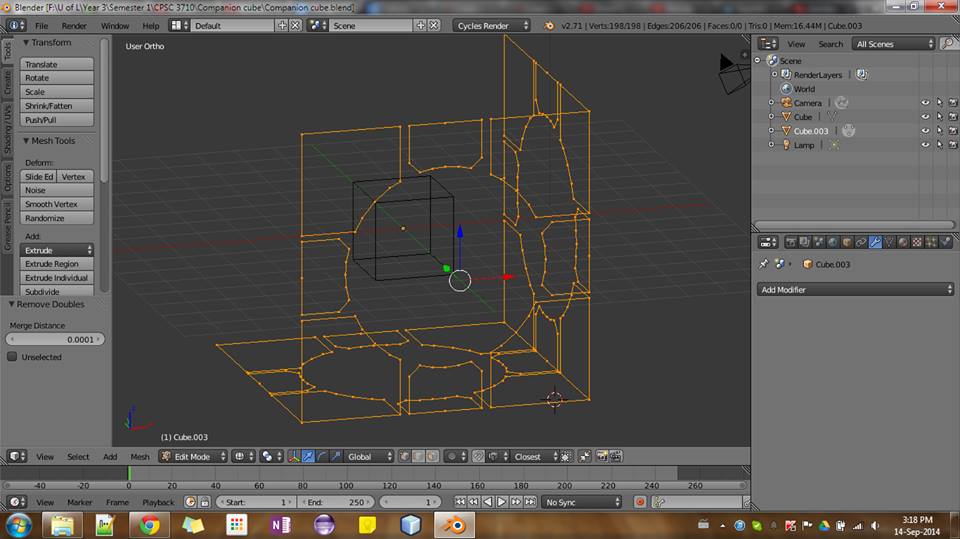This screenshot has height=539, width=960.
Task: Open the timeline Playback menu
Action: (158, 502)
